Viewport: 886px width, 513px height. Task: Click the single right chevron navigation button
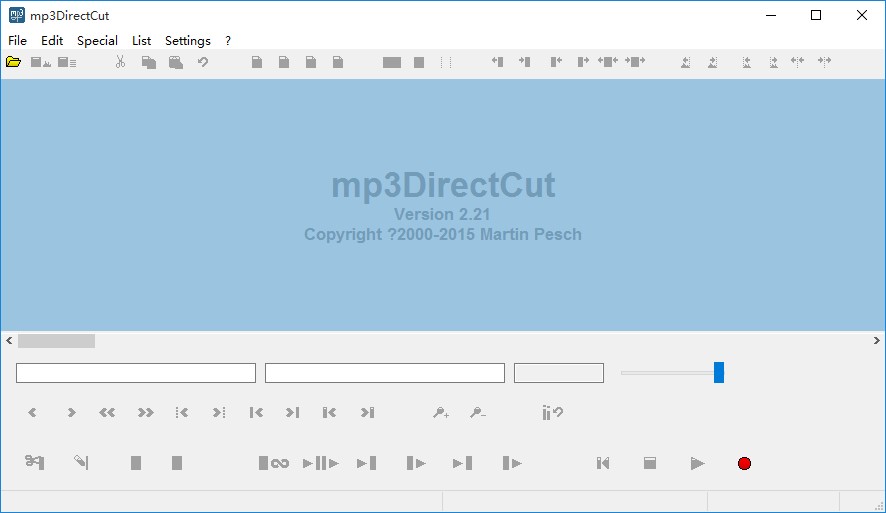(71, 413)
